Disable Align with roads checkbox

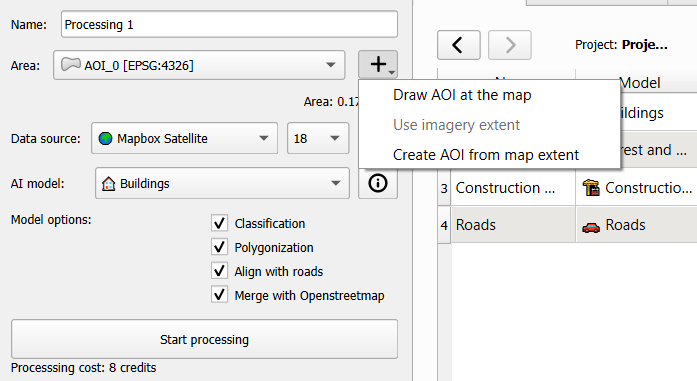pyautogui.click(x=220, y=271)
